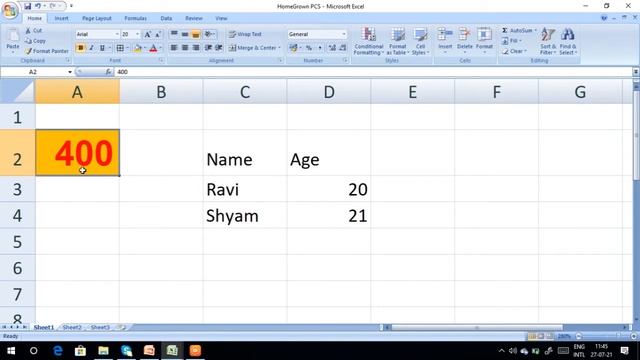Open the Font dialog launcher
This screenshot has height=360, width=640.
pos(161,60)
